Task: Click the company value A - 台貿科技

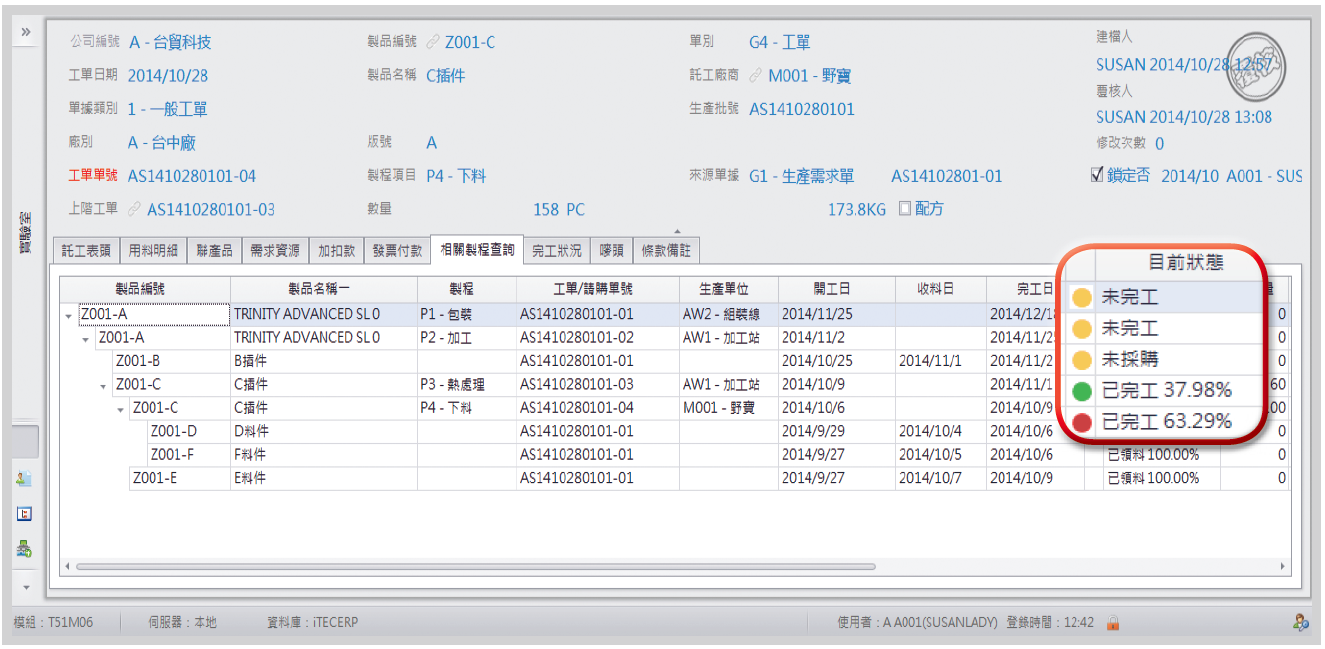Action: coord(169,42)
